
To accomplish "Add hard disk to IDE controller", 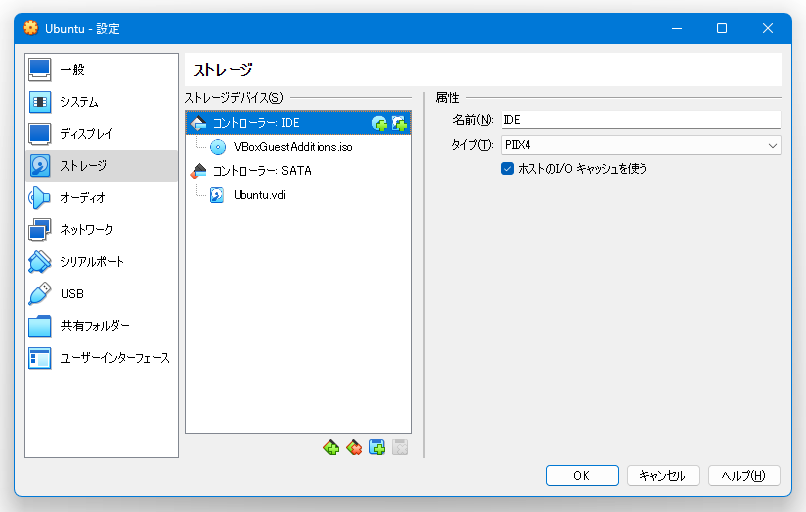I will 399,123.
